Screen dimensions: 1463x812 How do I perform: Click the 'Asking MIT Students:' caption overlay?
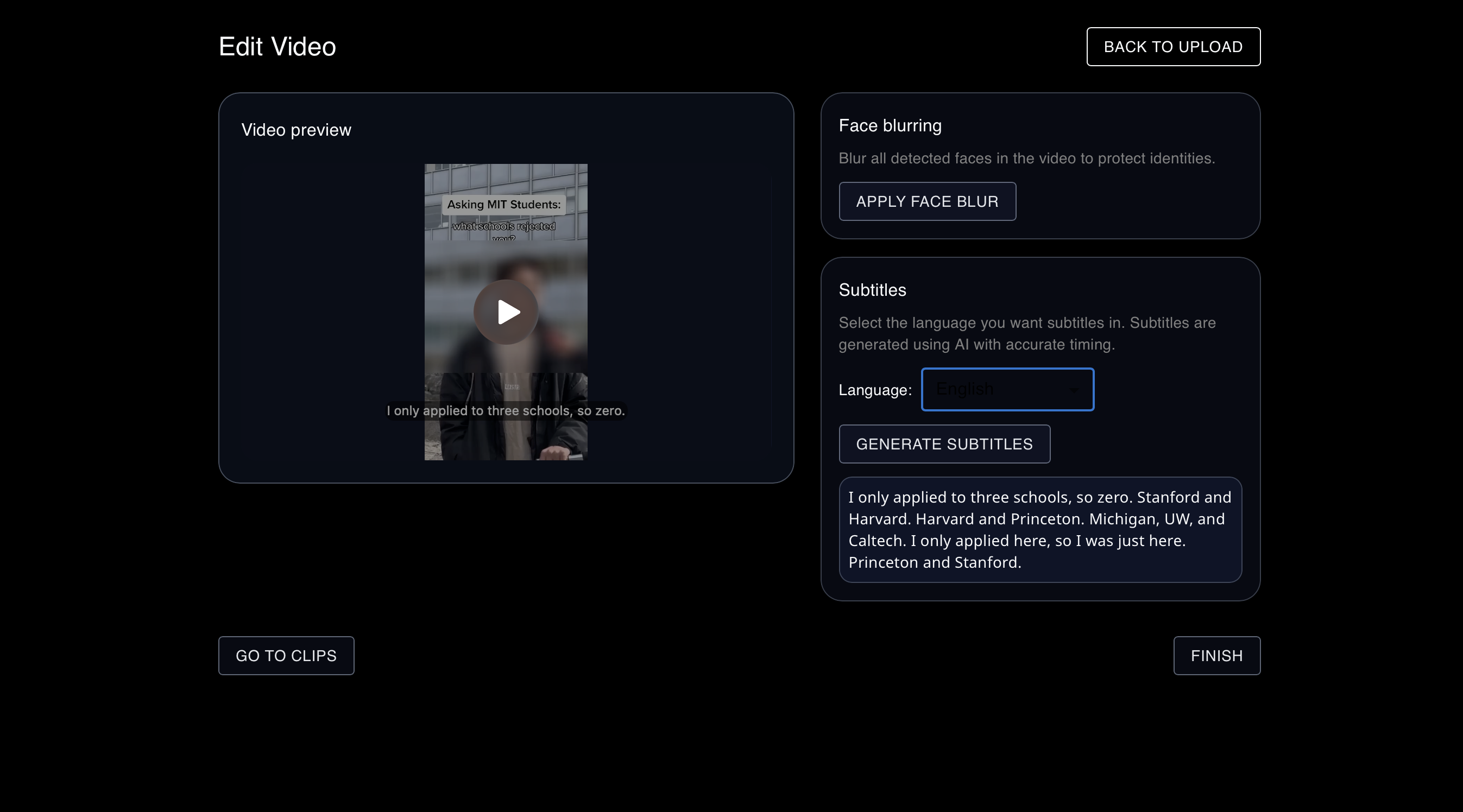503,205
